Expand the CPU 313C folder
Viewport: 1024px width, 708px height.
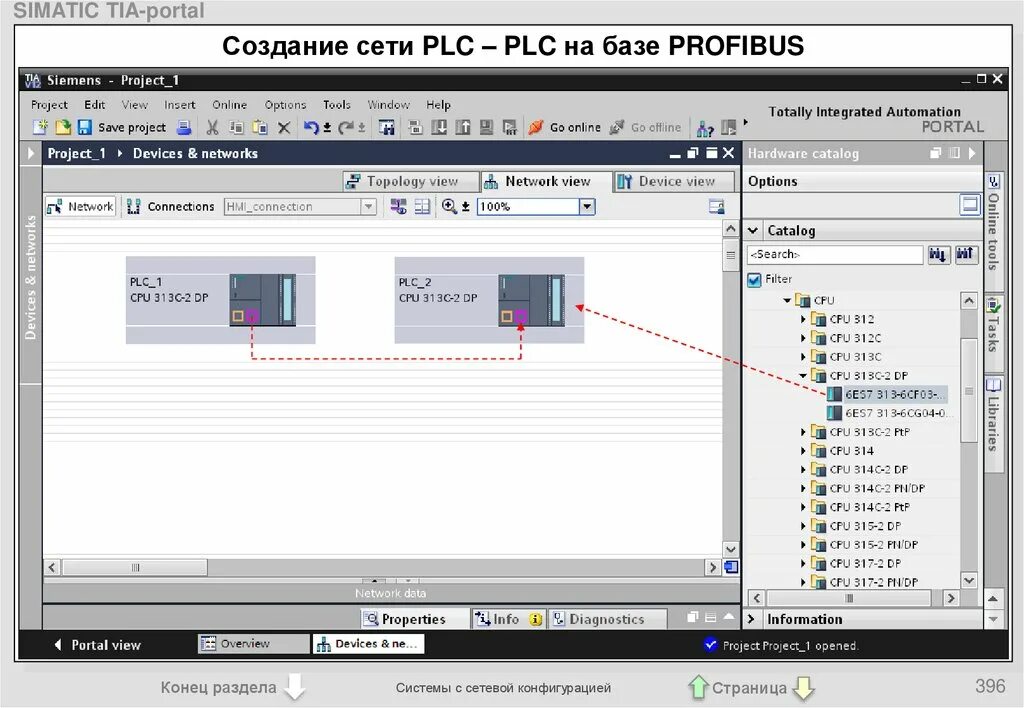[x=803, y=357]
